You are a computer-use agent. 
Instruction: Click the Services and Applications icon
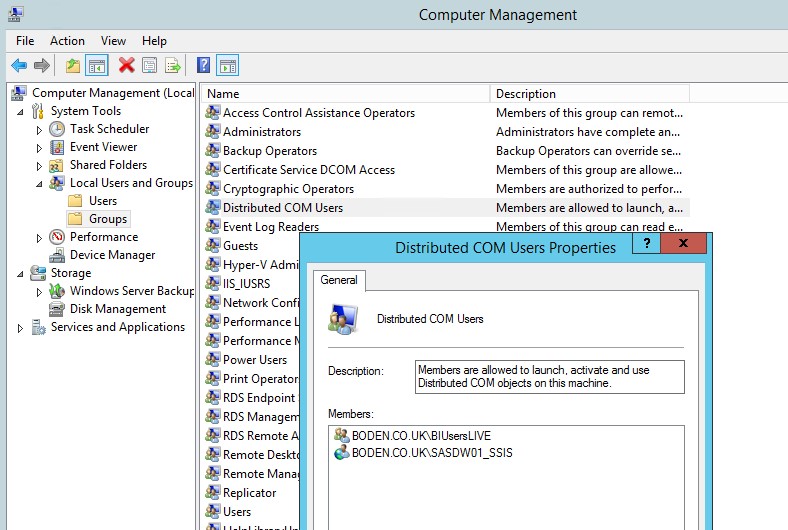(x=38, y=327)
